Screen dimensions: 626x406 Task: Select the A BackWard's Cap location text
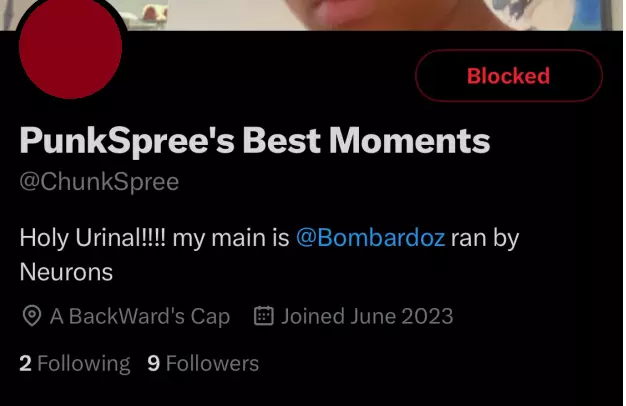pyautogui.click(x=140, y=317)
